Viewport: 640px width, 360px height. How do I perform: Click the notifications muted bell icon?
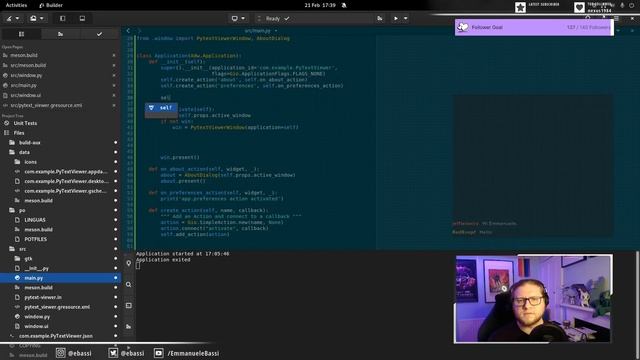click(344, 5)
